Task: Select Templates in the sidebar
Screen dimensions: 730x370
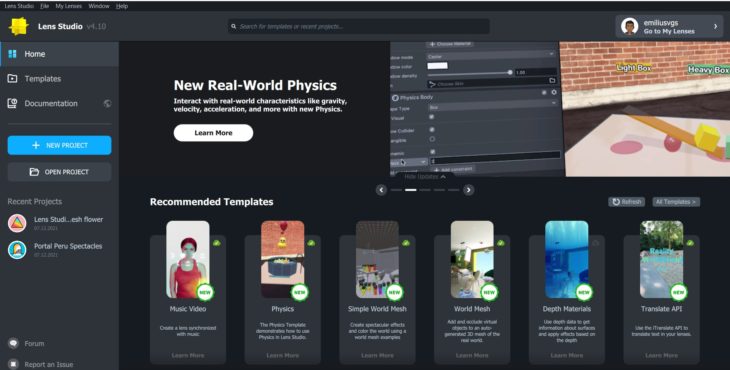Action: pos(60,79)
